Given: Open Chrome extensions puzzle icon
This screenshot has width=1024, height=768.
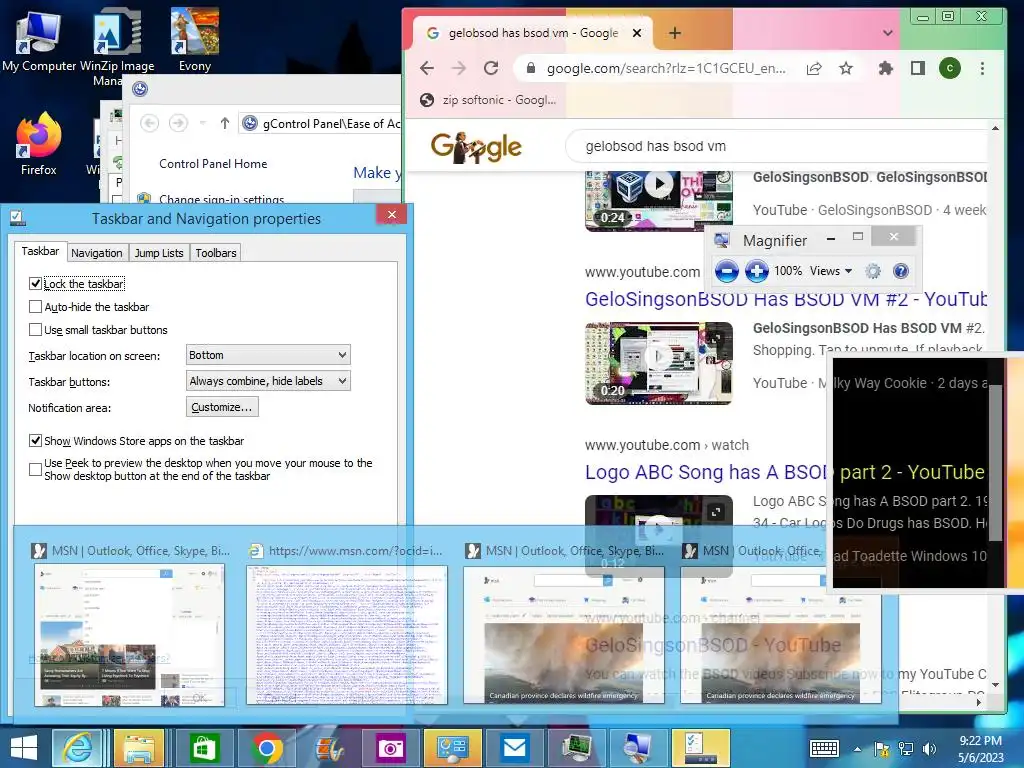Looking at the screenshot, I should tap(886, 68).
